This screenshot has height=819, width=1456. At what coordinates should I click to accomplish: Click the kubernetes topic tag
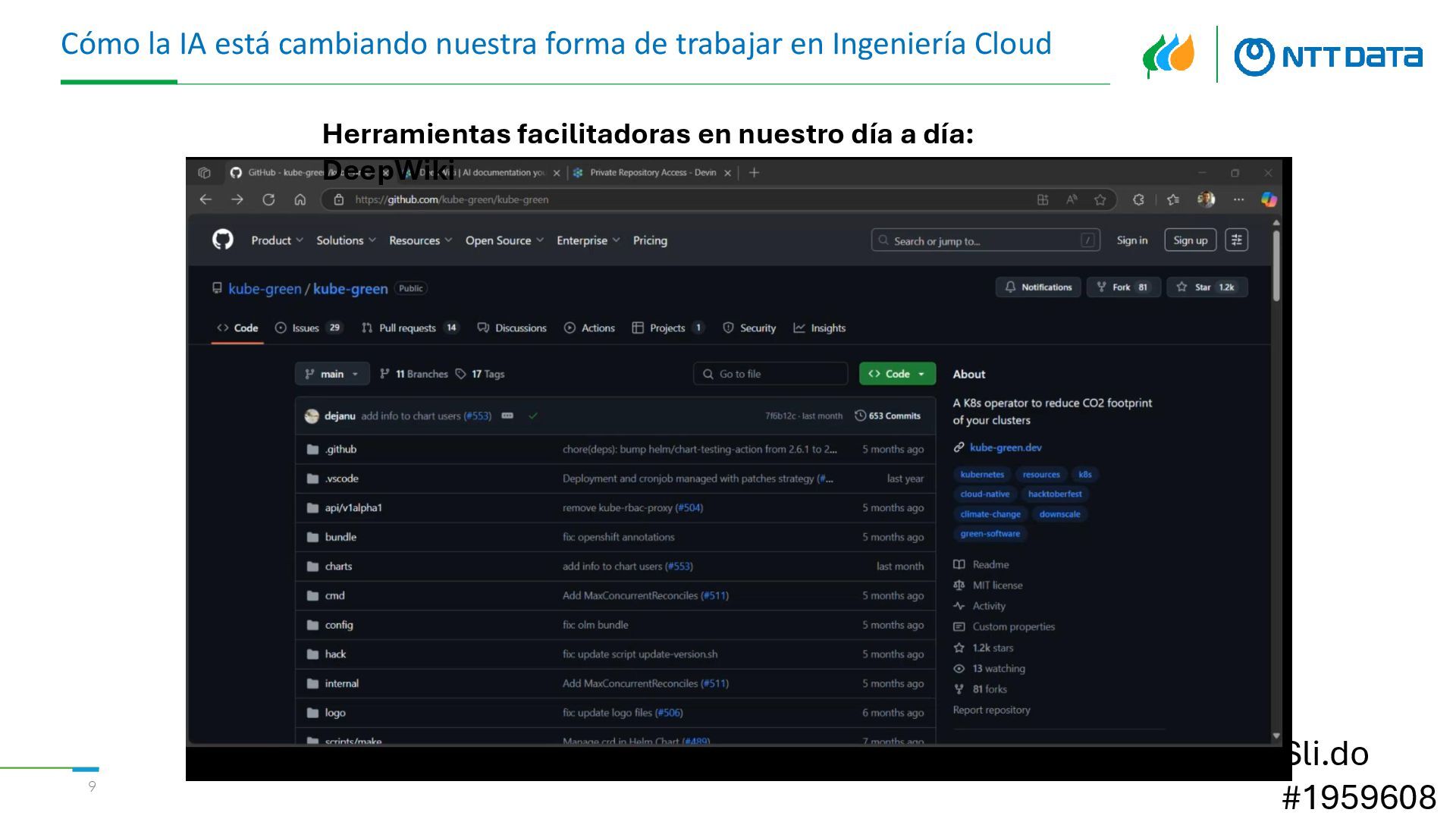981,475
